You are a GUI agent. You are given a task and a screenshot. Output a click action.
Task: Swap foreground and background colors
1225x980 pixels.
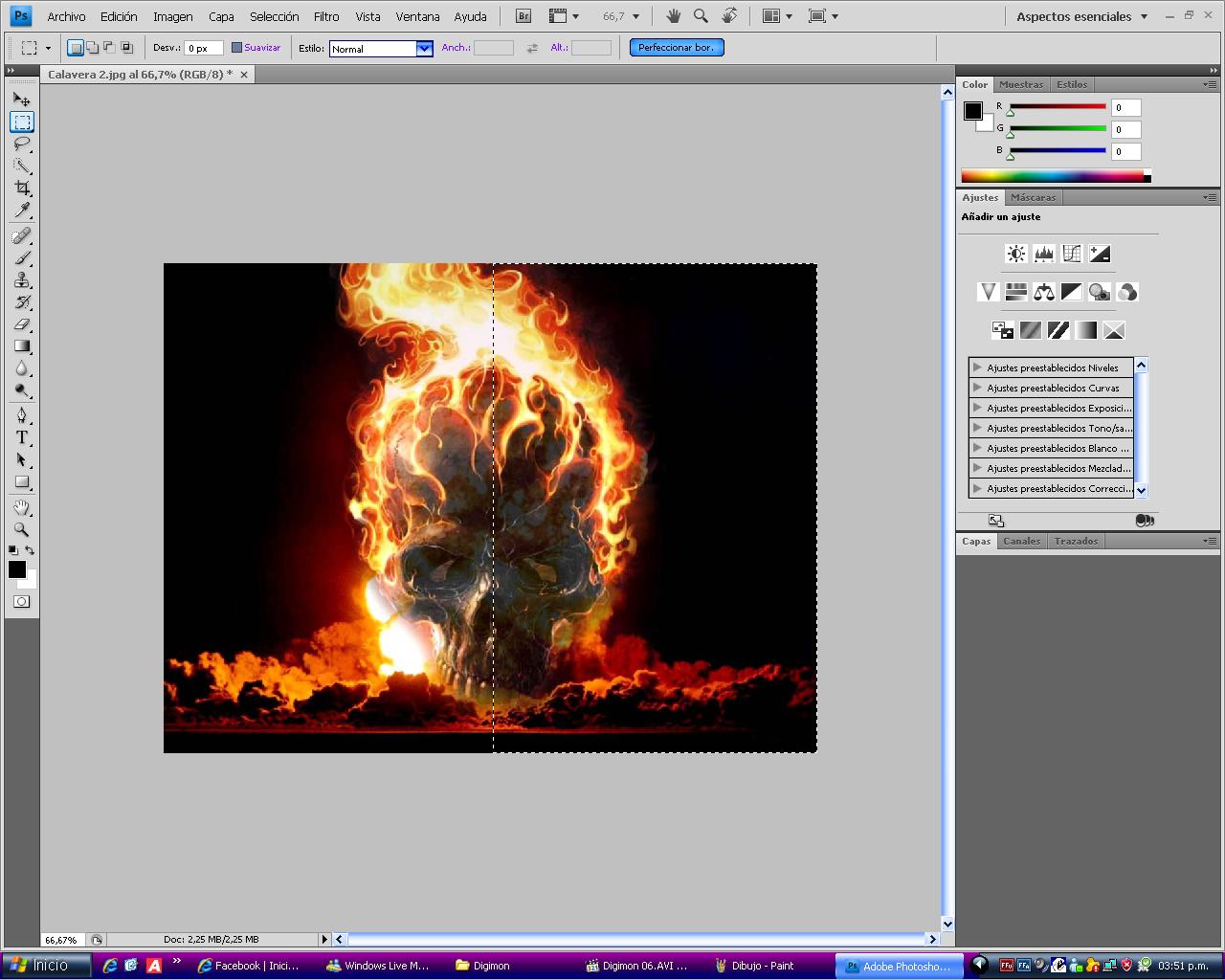coord(31,550)
